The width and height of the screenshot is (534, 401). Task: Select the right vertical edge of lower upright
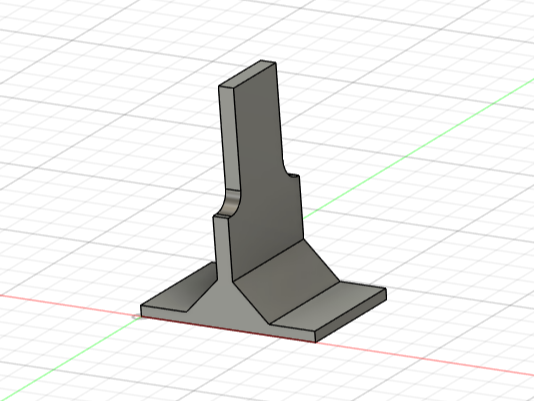tap(301, 207)
